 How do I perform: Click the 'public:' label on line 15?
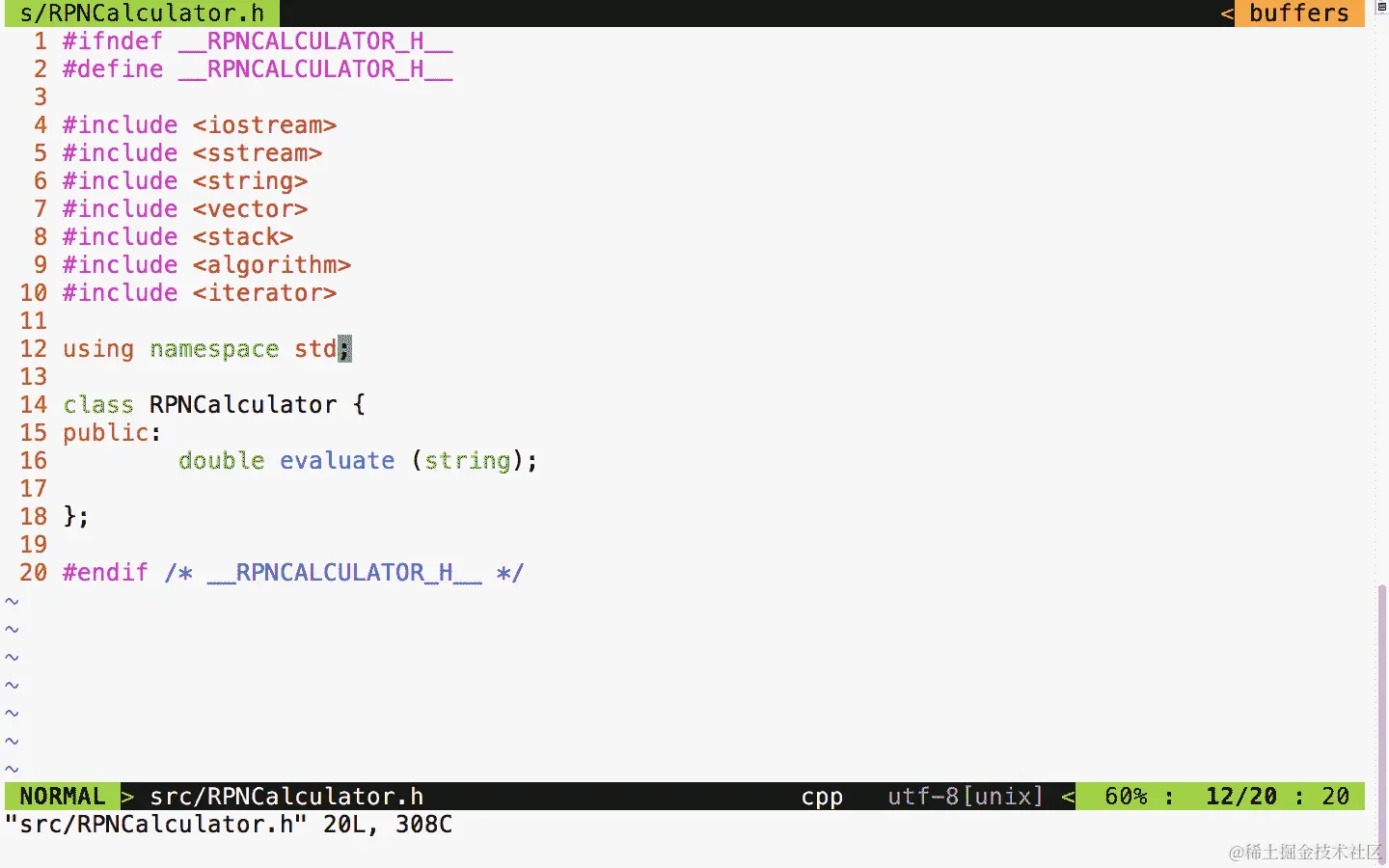pos(112,433)
